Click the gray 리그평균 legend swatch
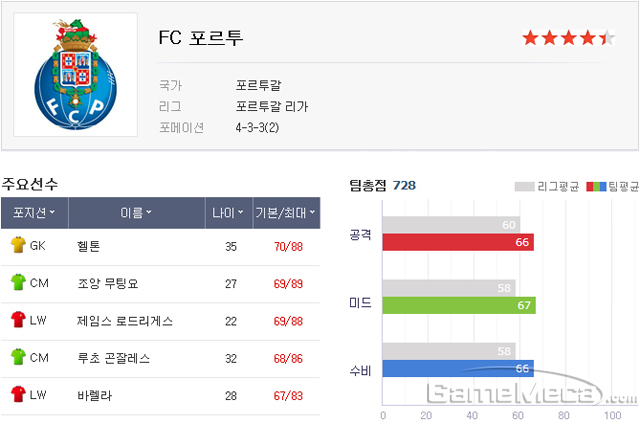 pyautogui.click(x=524, y=187)
